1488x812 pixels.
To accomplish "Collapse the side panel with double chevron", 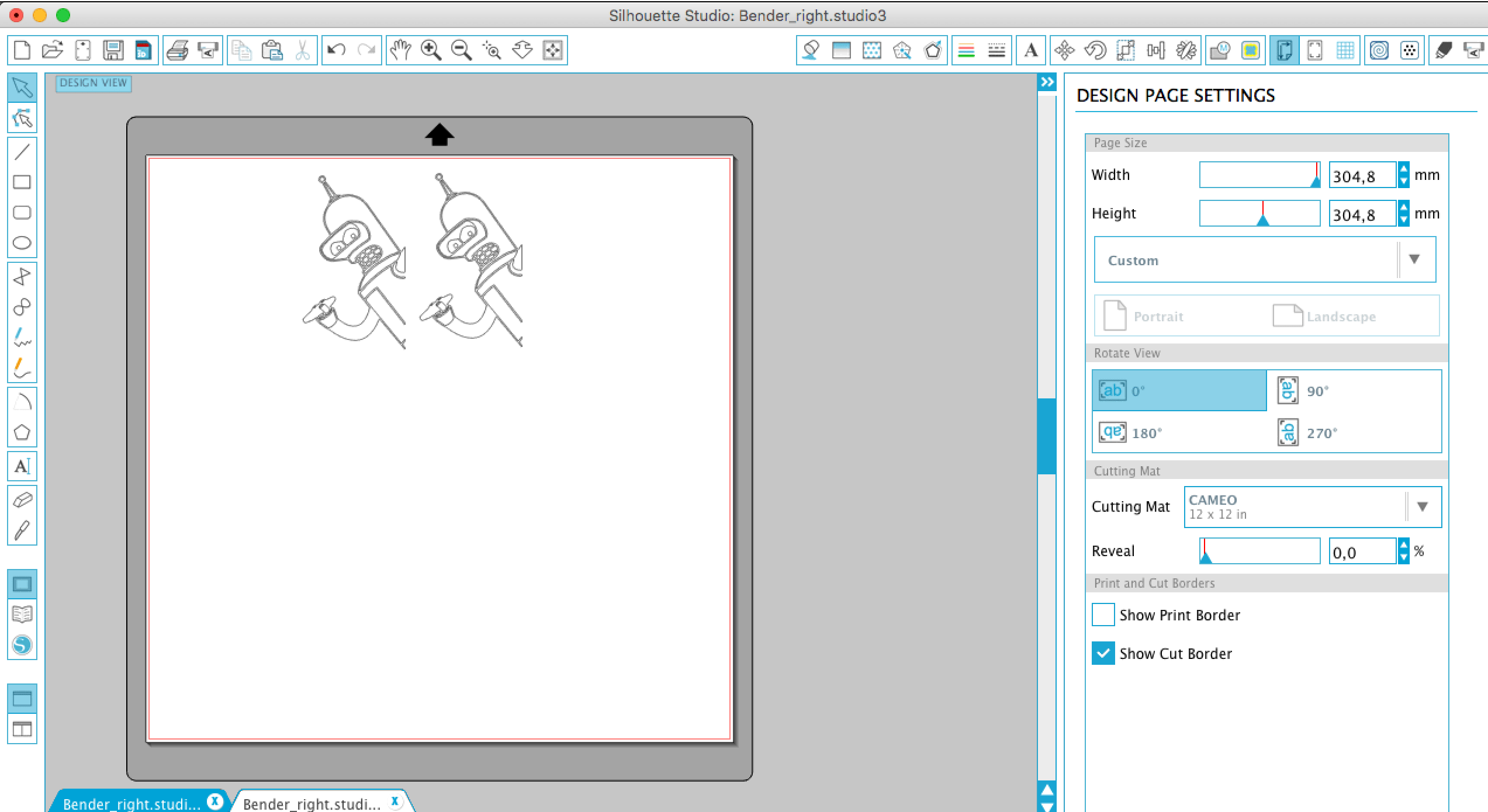I will point(1047,82).
